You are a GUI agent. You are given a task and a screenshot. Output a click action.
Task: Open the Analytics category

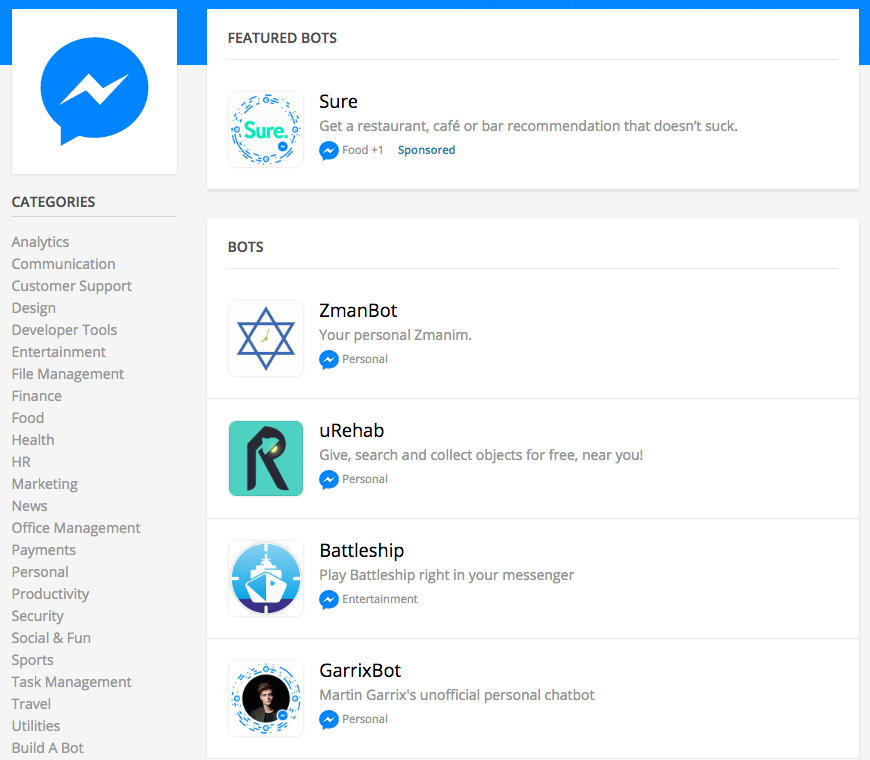41,242
